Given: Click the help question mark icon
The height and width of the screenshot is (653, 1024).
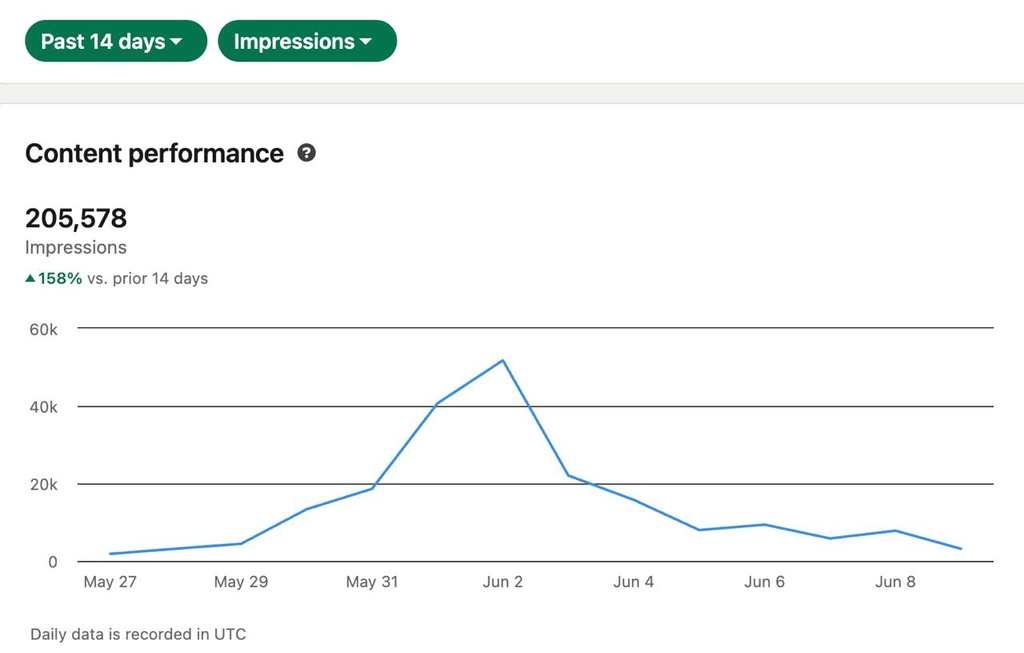Looking at the screenshot, I should point(307,153).
